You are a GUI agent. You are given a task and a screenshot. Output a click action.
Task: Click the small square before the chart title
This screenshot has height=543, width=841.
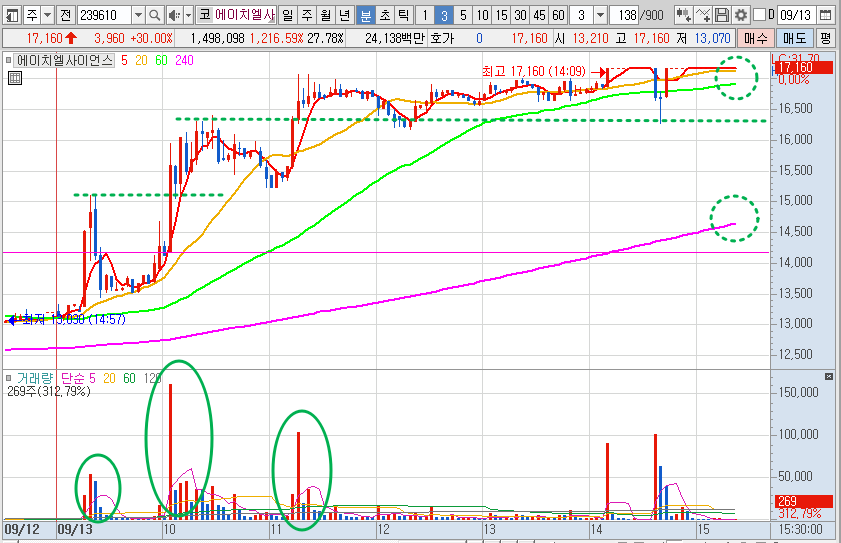8,60
